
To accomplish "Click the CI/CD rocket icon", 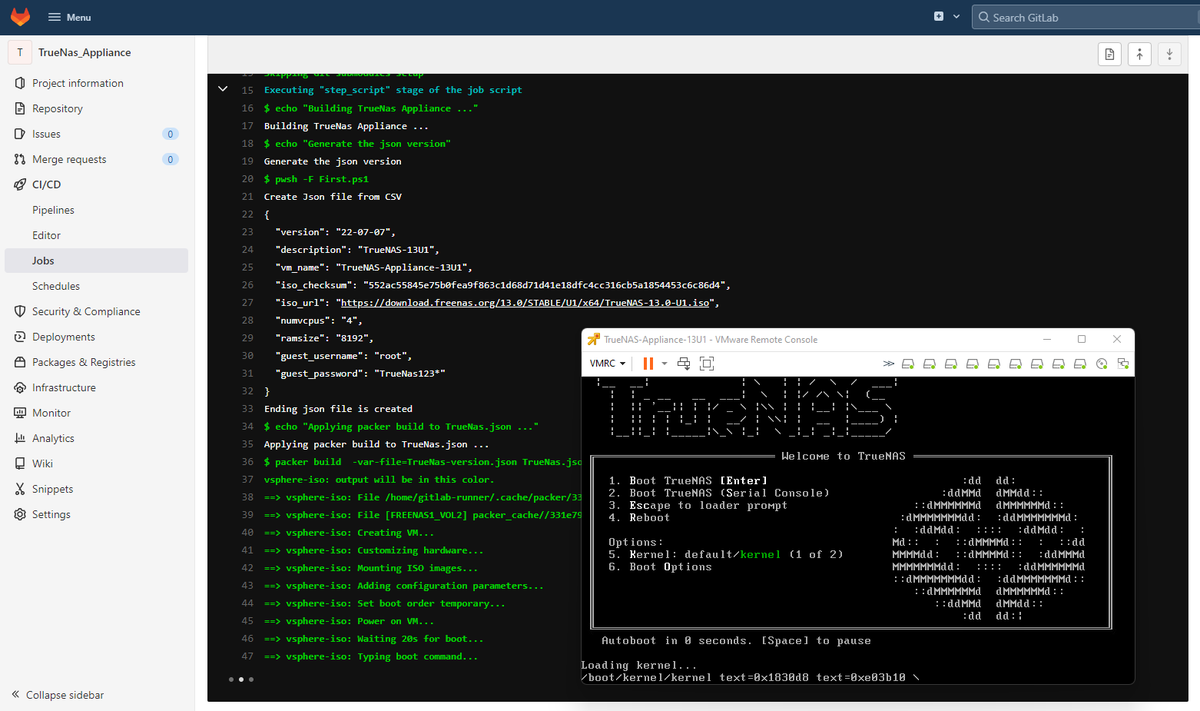I will click(x=20, y=184).
